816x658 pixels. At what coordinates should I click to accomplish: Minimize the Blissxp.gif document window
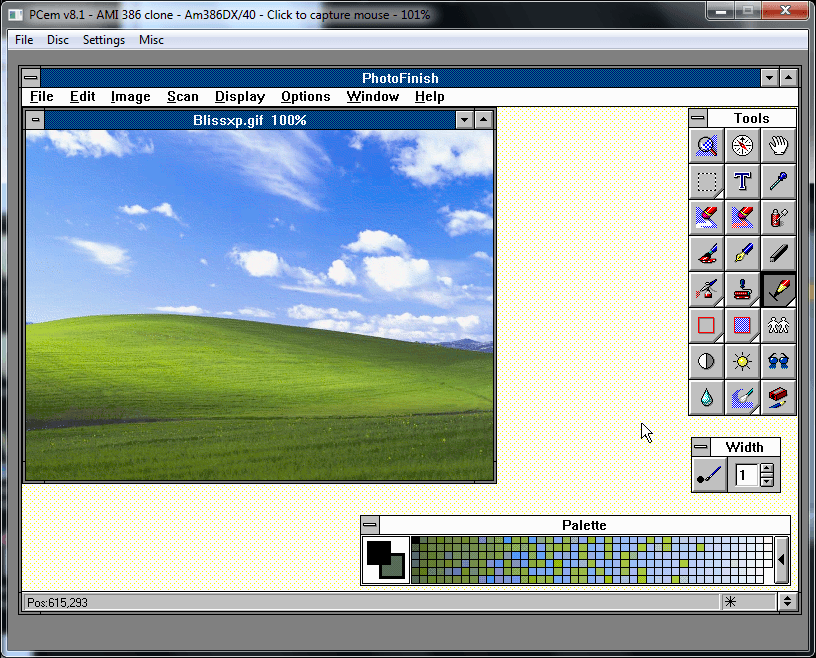(464, 120)
